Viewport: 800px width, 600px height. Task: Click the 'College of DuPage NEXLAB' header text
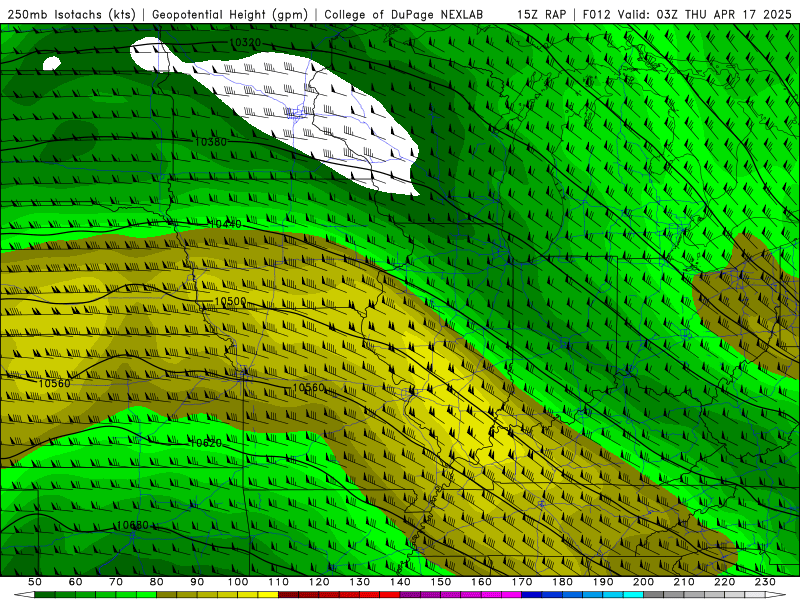click(x=404, y=14)
